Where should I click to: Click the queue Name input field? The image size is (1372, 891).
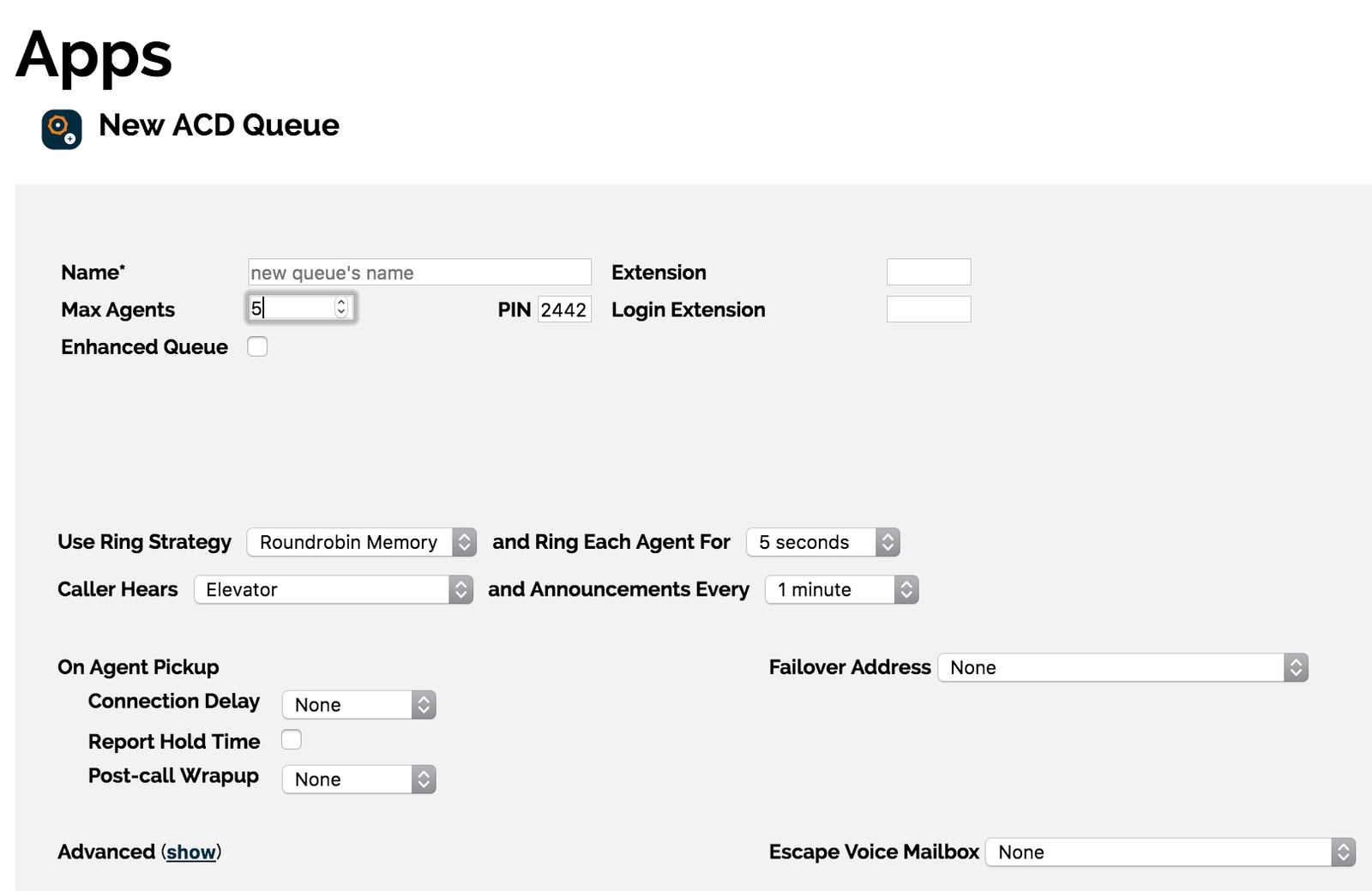tap(419, 272)
